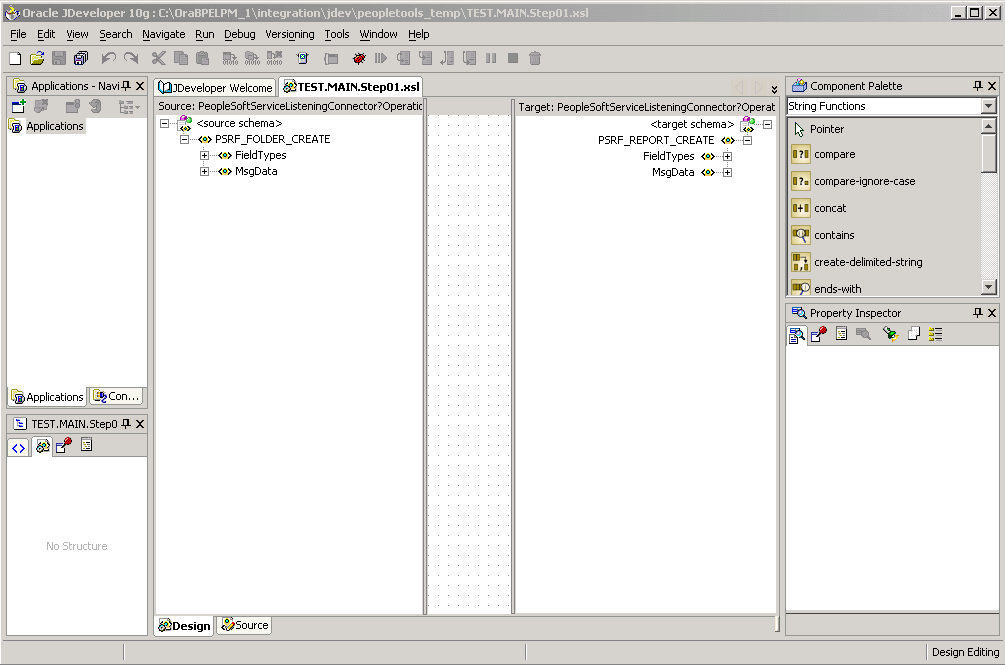Open a file with the folder toolbar icon
The height and width of the screenshot is (665, 1005).
(37, 57)
